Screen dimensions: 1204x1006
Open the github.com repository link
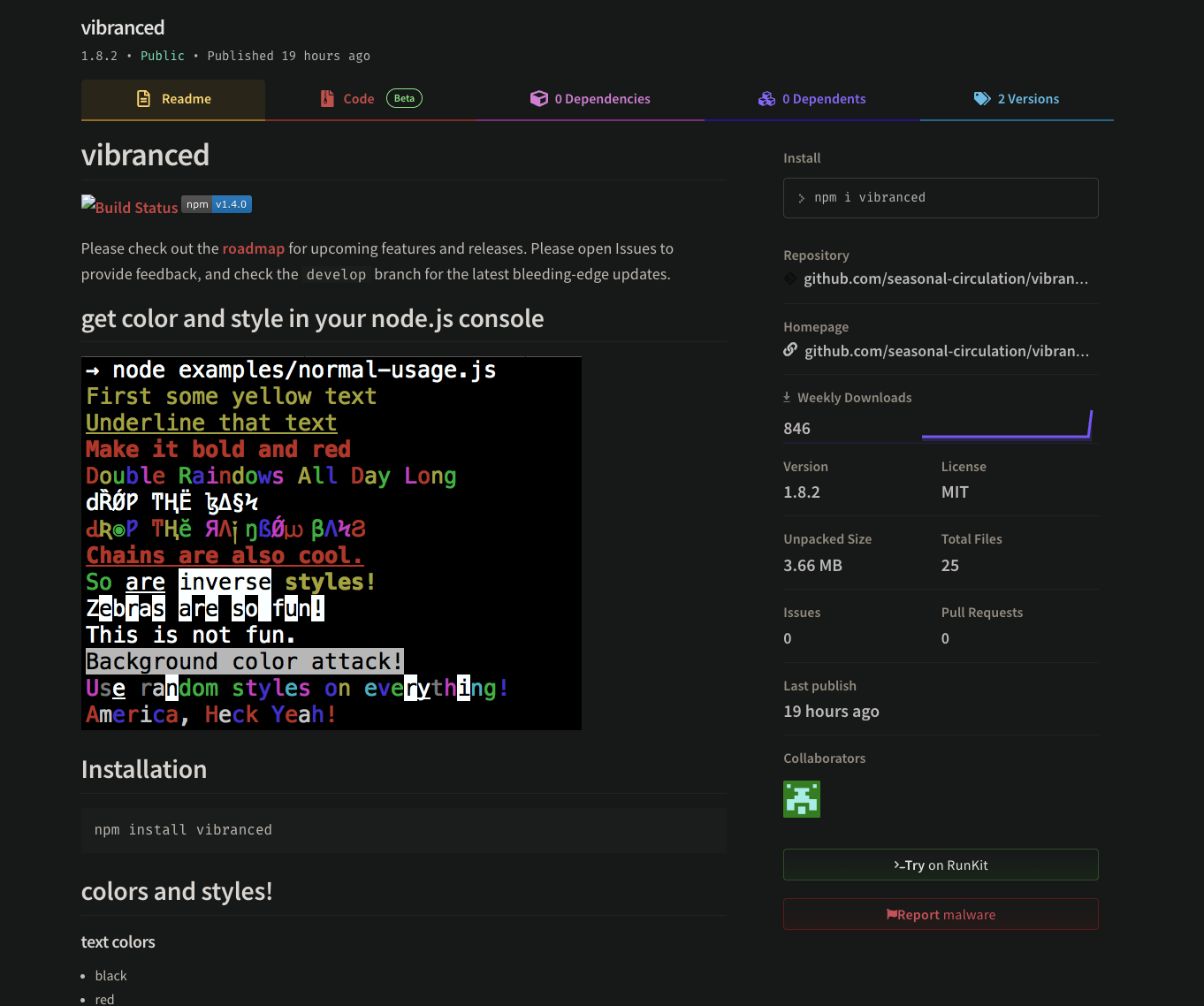(x=946, y=278)
